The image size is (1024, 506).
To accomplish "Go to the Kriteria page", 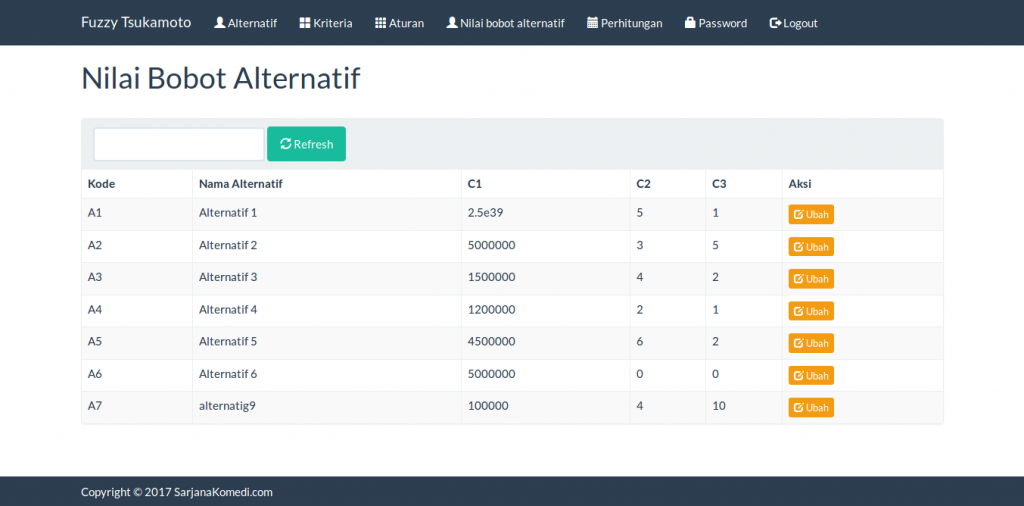I will pyautogui.click(x=326, y=23).
